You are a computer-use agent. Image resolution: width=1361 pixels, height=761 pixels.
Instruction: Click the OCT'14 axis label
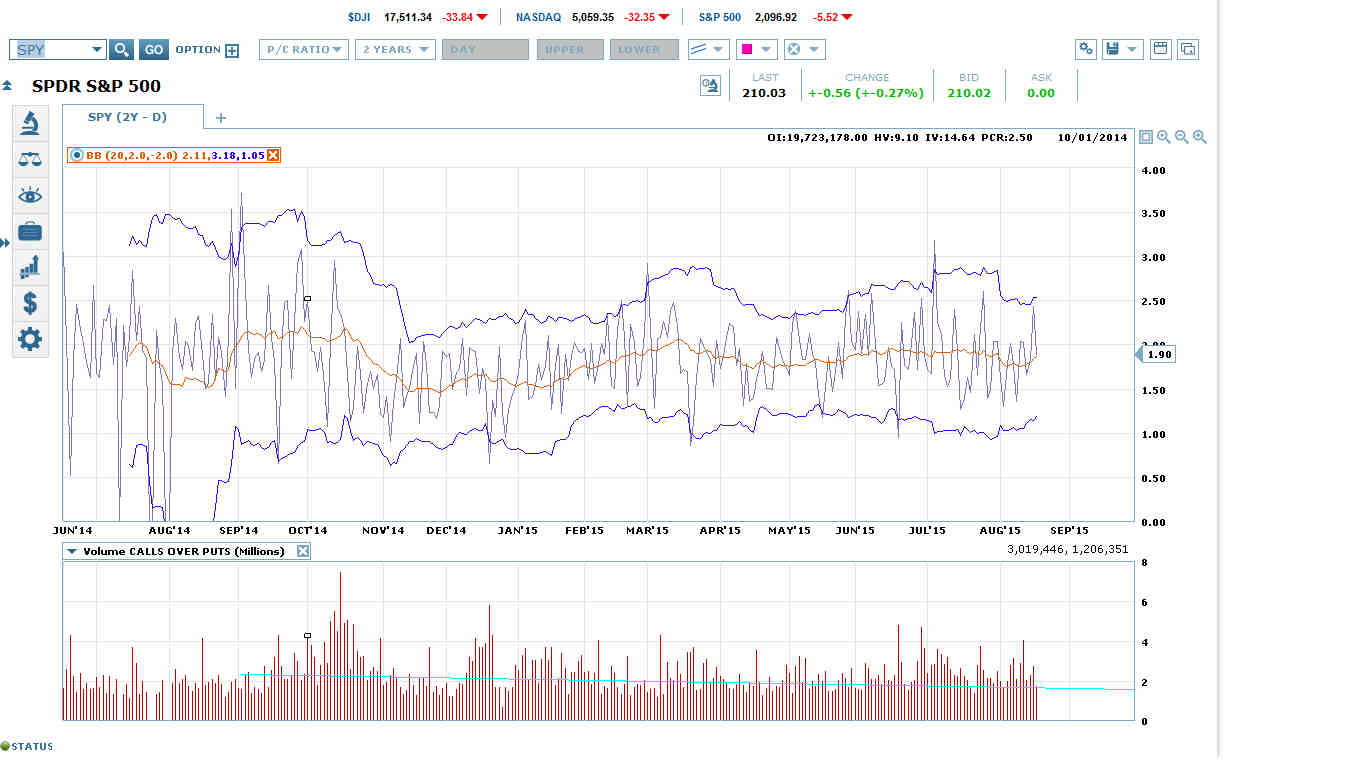(308, 530)
